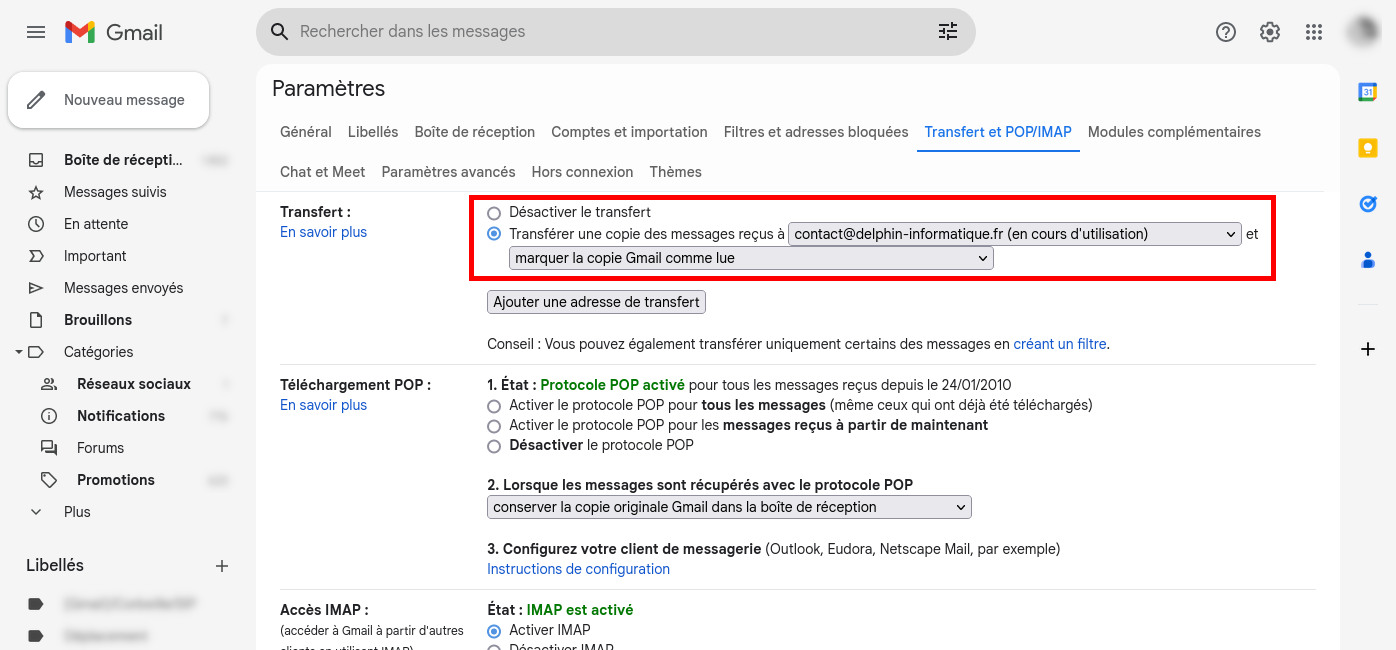Viewport: 1396px width, 650px height.
Task: Open the help question mark icon
Action: tap(1226, 32)
